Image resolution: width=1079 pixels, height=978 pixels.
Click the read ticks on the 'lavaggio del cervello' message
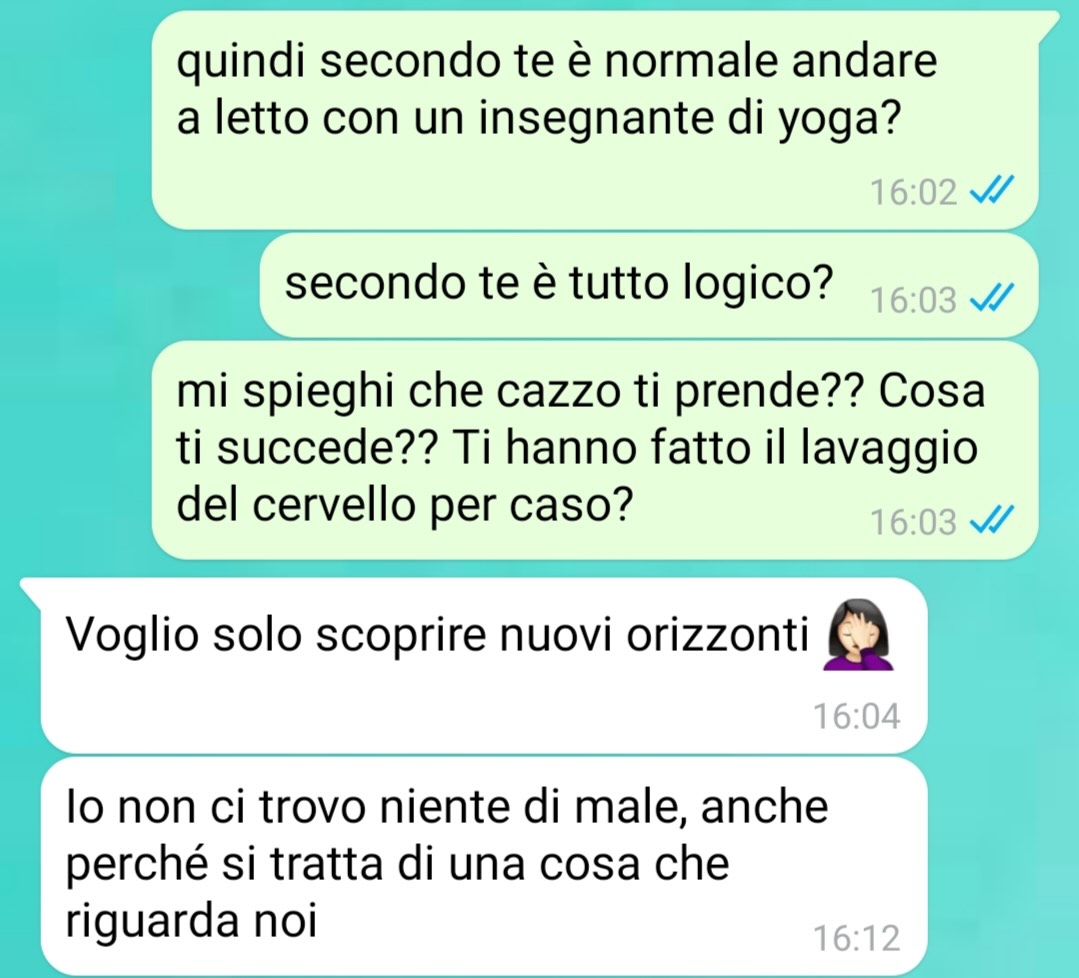coord(992,520)
